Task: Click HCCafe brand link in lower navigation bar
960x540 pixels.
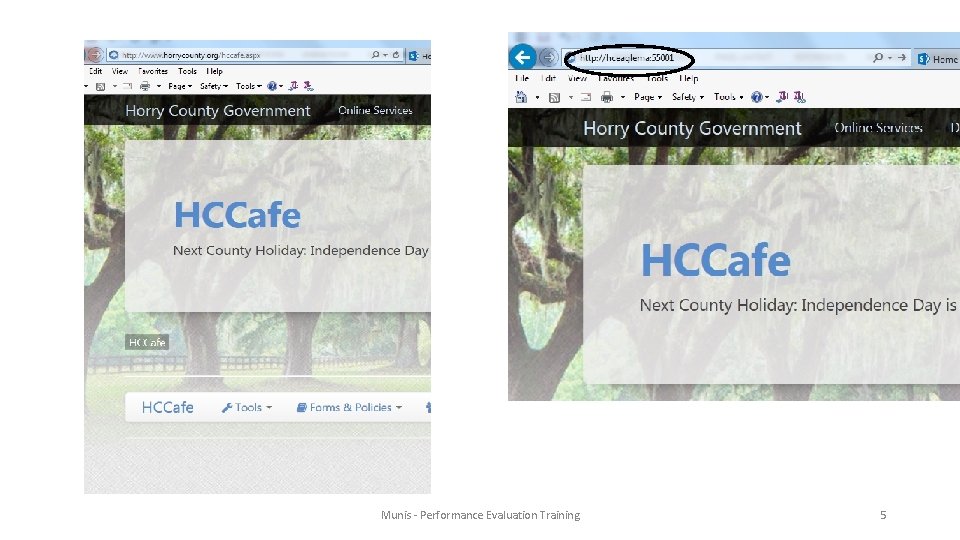Action: (x=167, y=407)
